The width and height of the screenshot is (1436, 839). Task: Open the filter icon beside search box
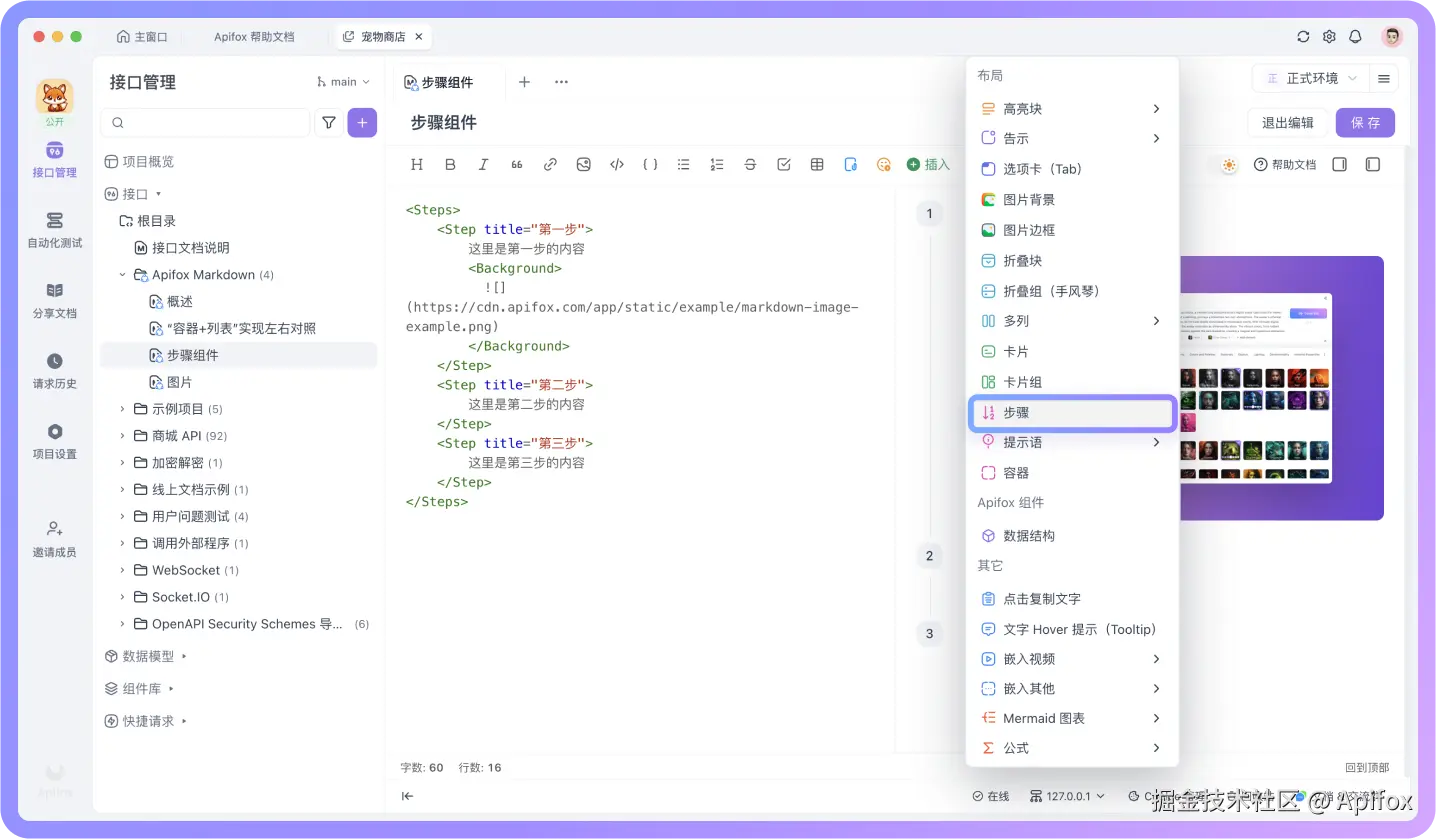point(328,123)
